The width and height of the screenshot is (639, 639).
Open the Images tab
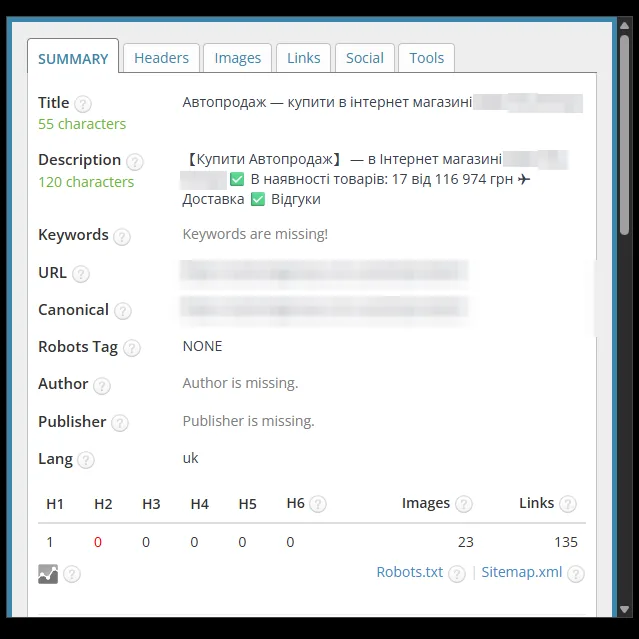point(238,58)
